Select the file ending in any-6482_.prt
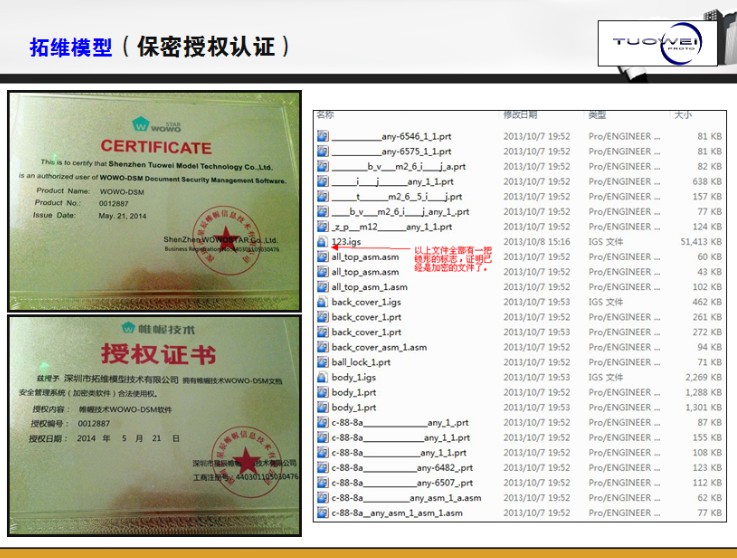The height and width of the screenshot is (558, 737). (x=402, y=467)
